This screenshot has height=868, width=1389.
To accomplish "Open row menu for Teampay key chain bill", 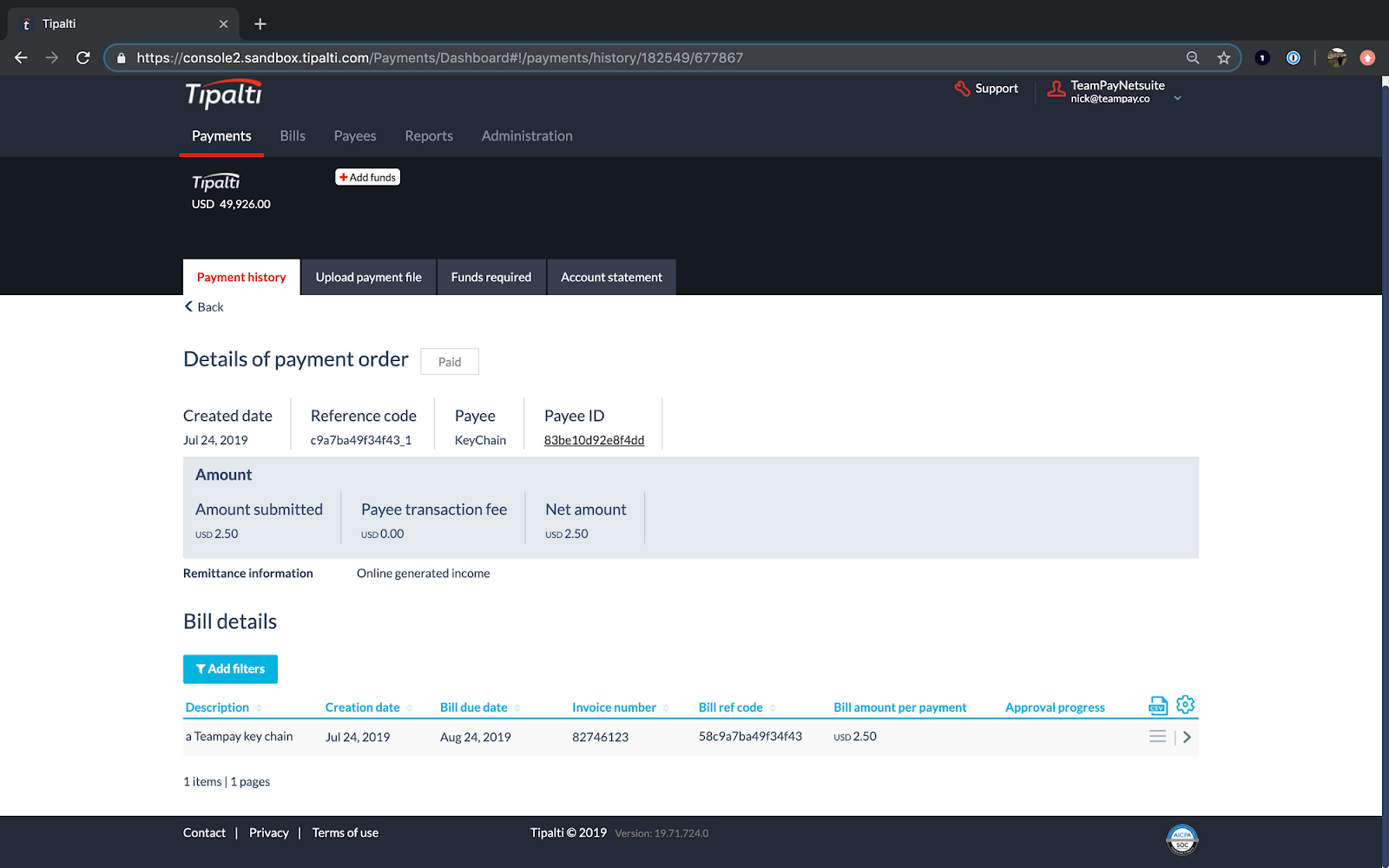I will (x=1157, y=737).
